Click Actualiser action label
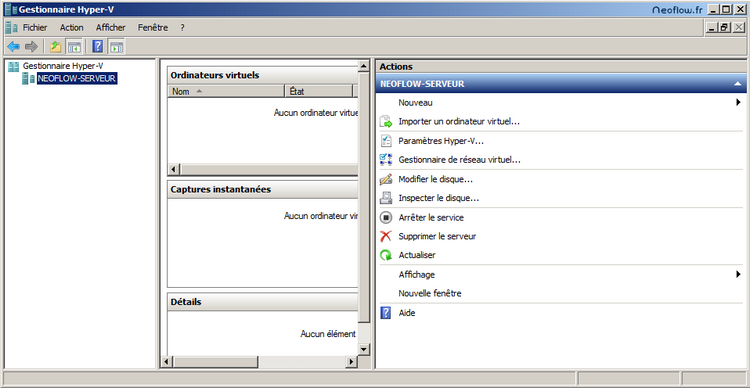750x388 pixels. tap(417, 255)
